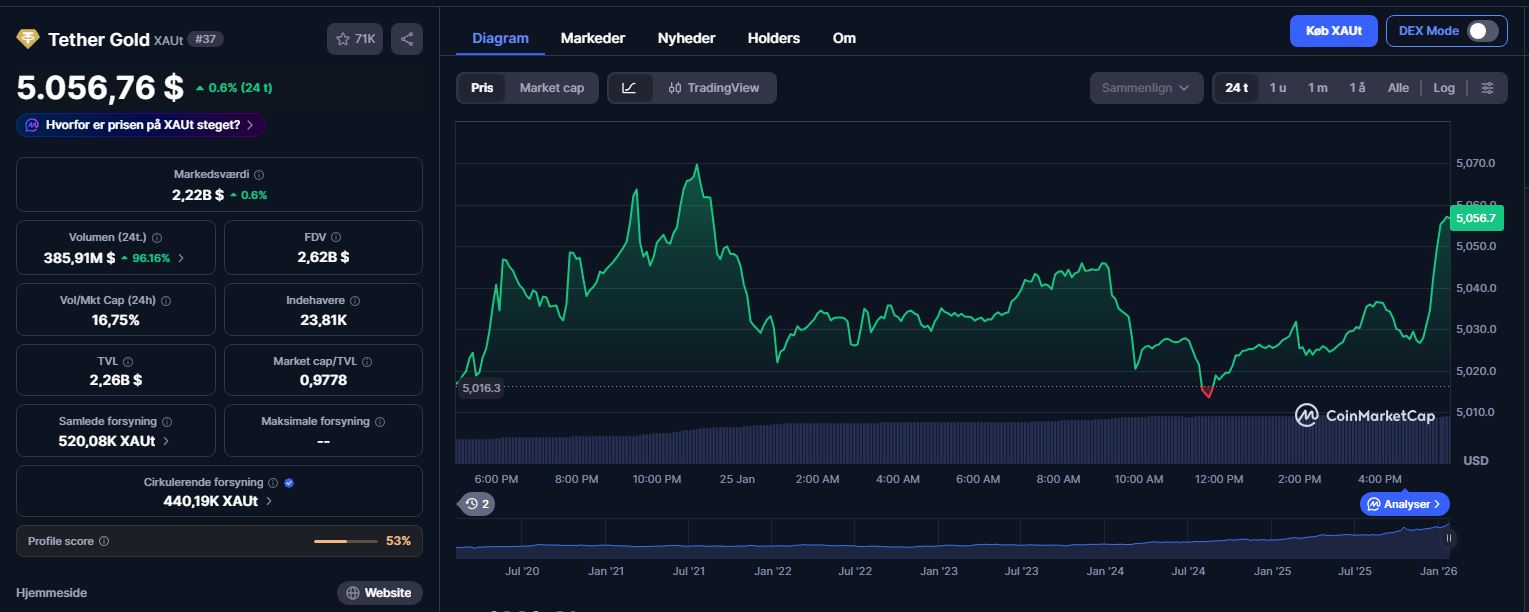Open the Website link button

pyautogui.click(x=380, y=593)
